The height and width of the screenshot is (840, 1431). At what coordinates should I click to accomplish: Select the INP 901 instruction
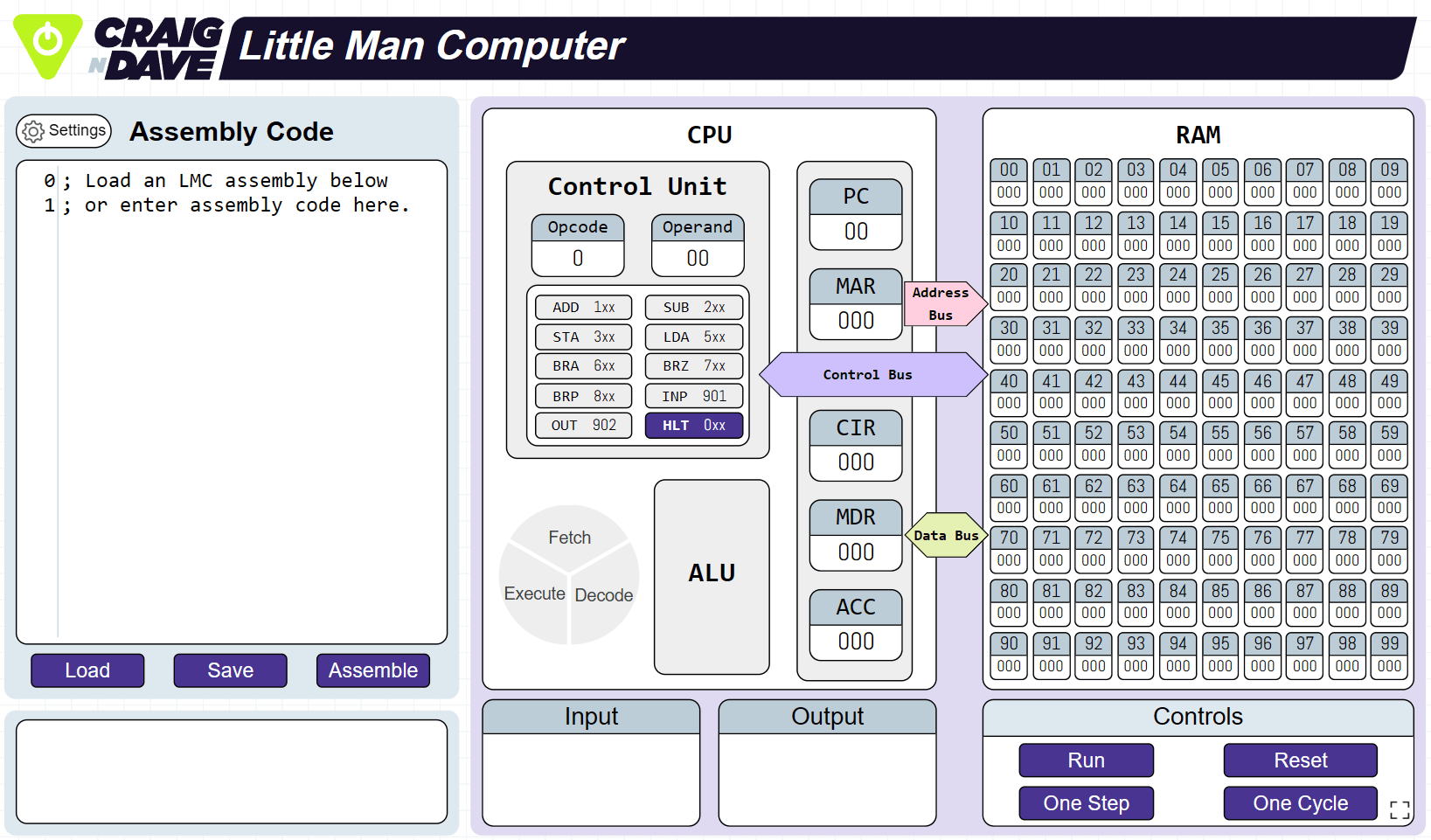[x=694, y=396]
